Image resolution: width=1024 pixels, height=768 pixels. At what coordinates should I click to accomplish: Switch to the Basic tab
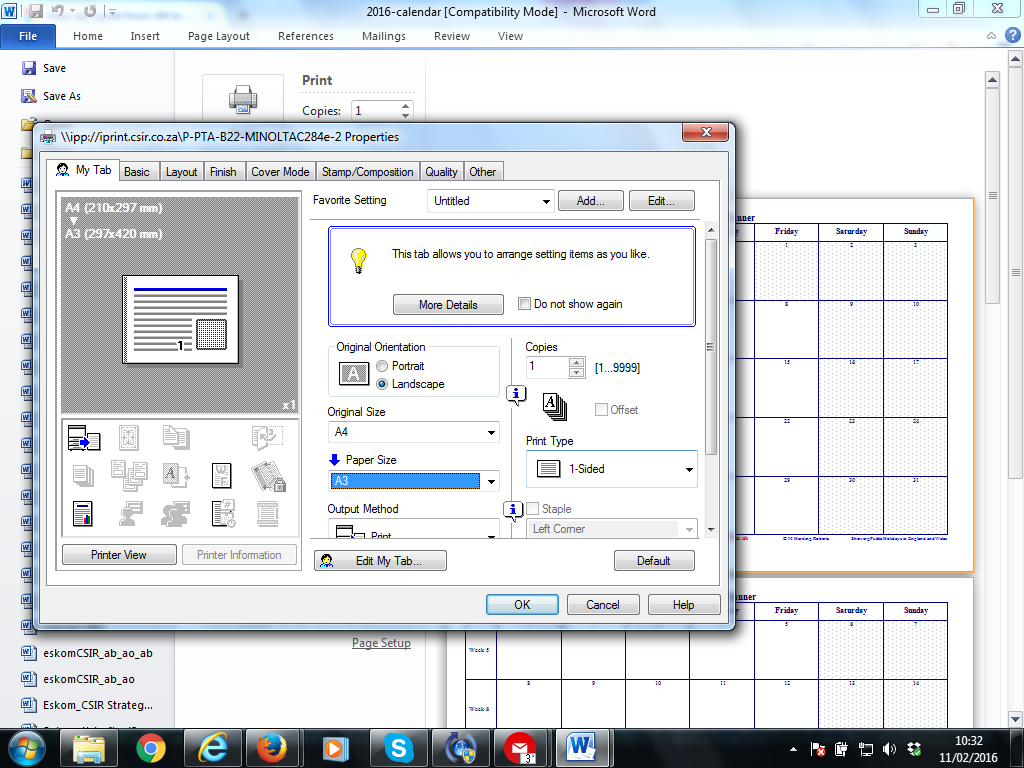point(136,172)
